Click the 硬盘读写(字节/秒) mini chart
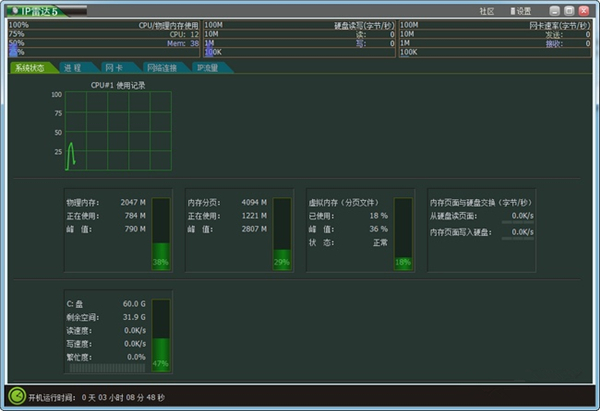The width and height of the screenshot is (600, 411). point(299,39)
